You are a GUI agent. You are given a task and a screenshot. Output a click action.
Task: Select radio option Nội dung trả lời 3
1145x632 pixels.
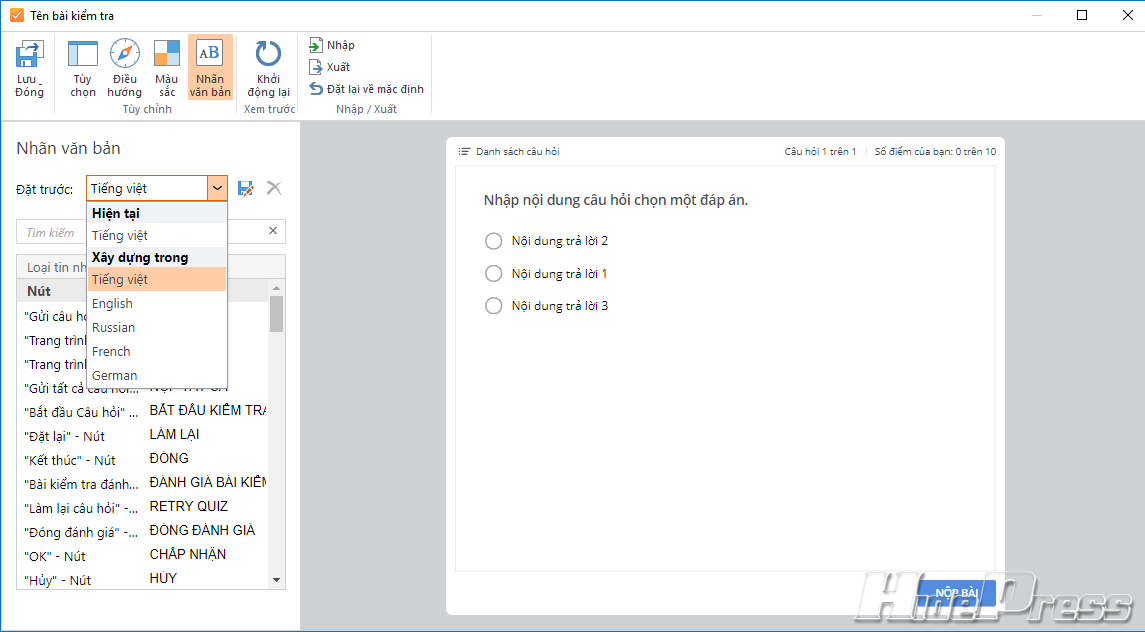(x=493, y=306)
